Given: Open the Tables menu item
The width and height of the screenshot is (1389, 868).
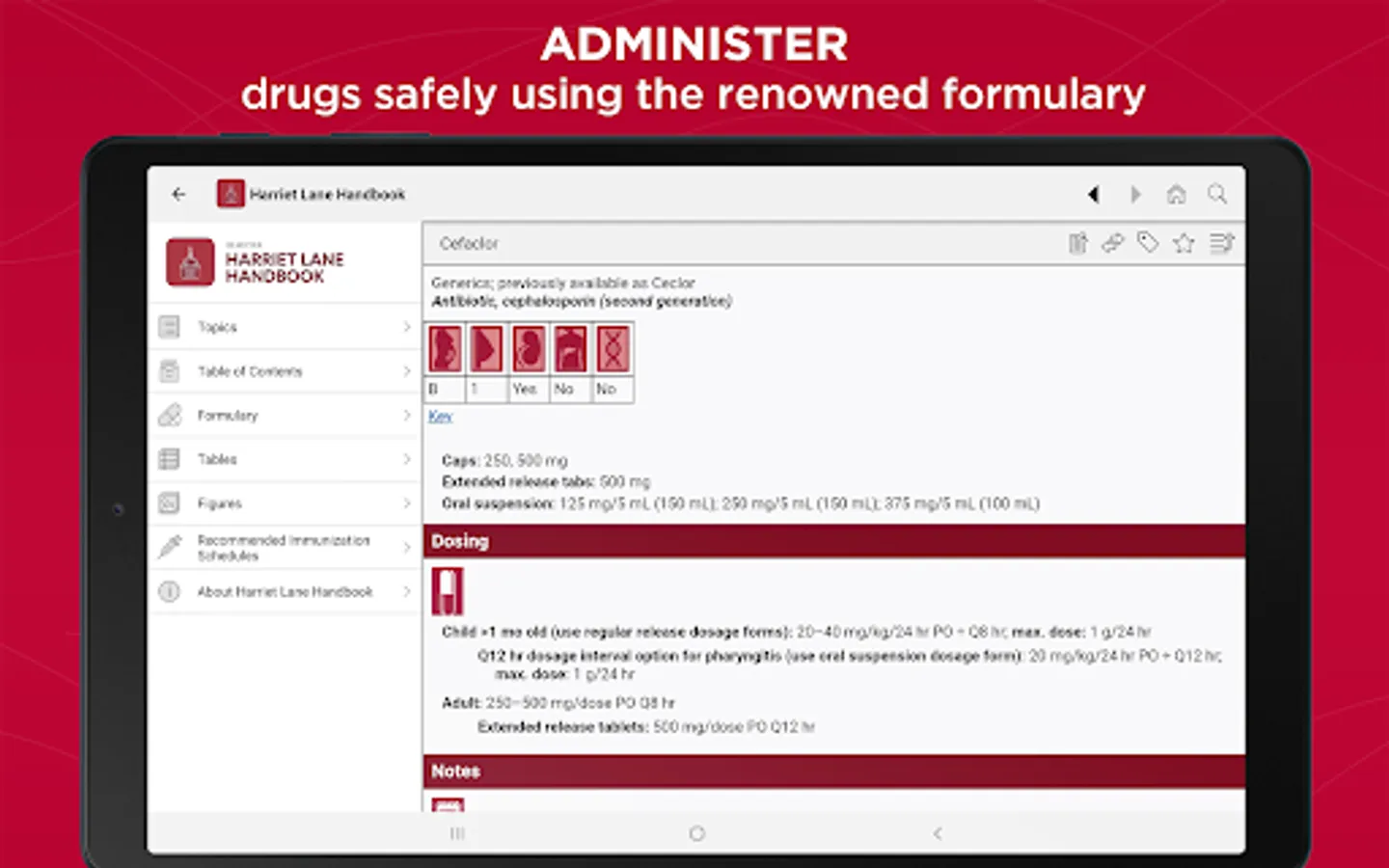Looking at the screenshot, I should (x=285, y=459).
